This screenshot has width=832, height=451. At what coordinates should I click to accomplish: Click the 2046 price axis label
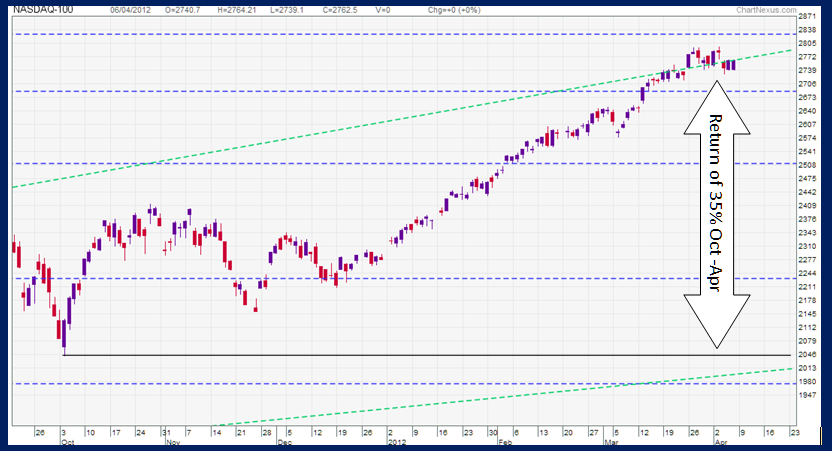[x=807, y=354]
